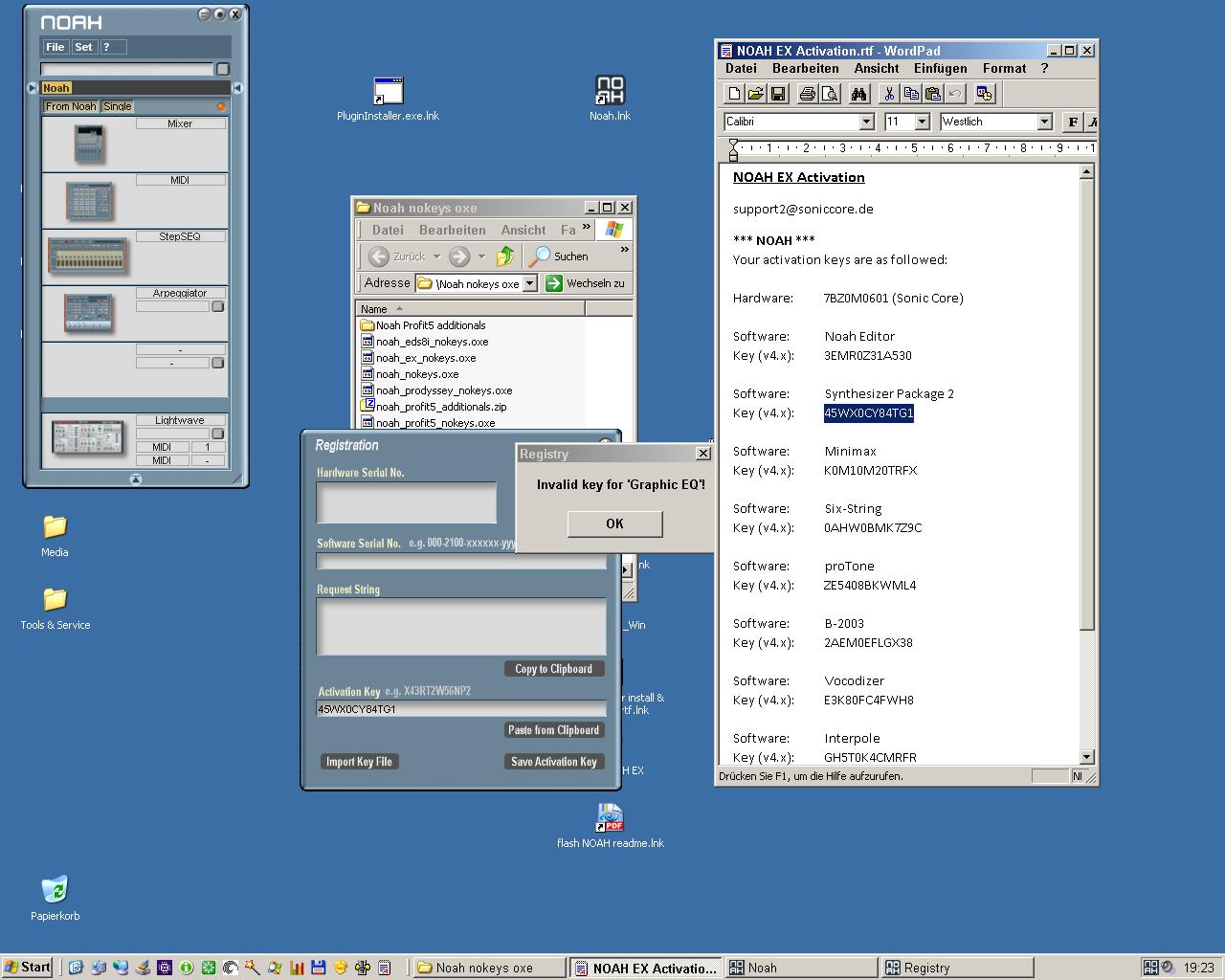Click the Save diskette icon in WordPad

point(778,94)
